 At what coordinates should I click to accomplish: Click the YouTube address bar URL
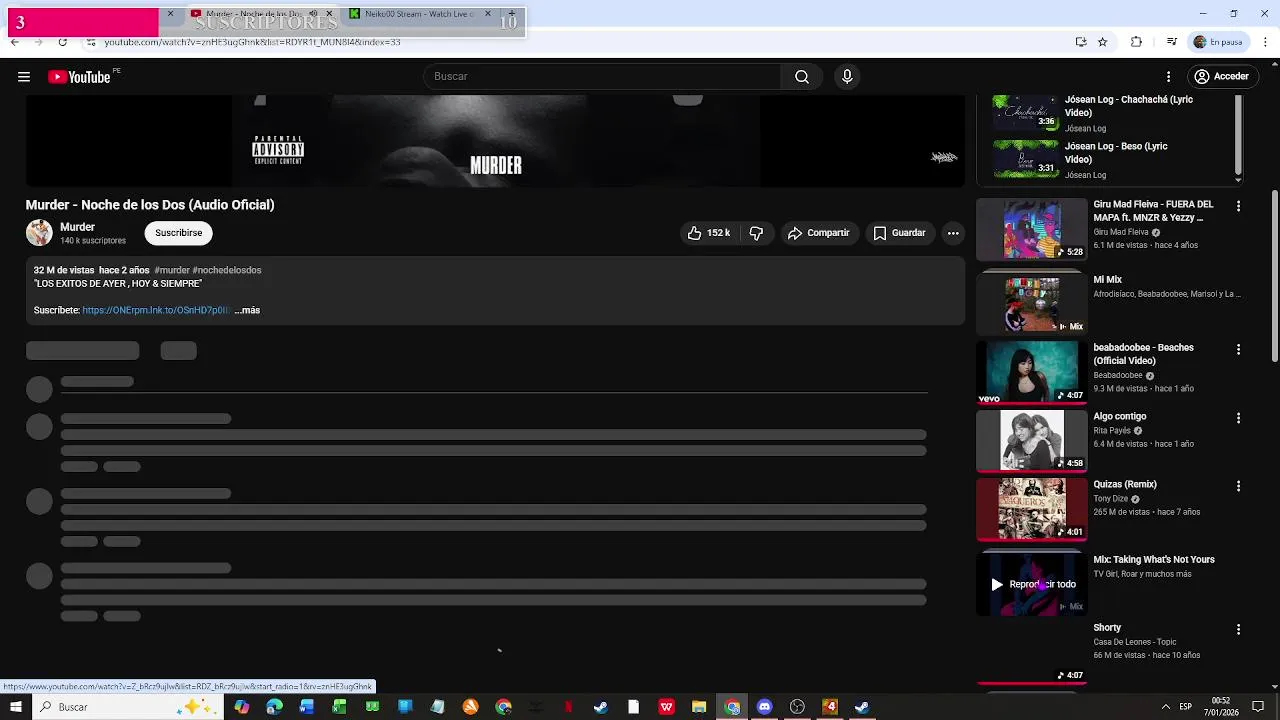pyautogui.click(x=252, y=42)
